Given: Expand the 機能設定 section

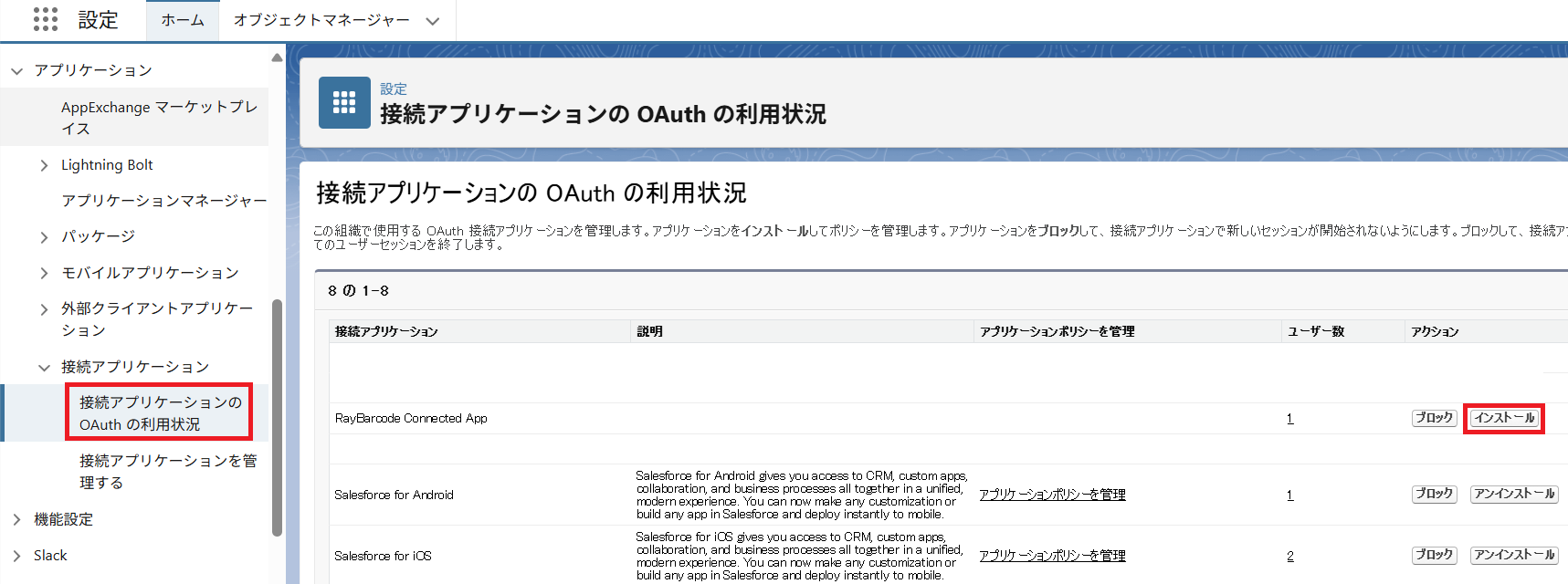Looking at the screenshot, I should (x=16, y=519).
